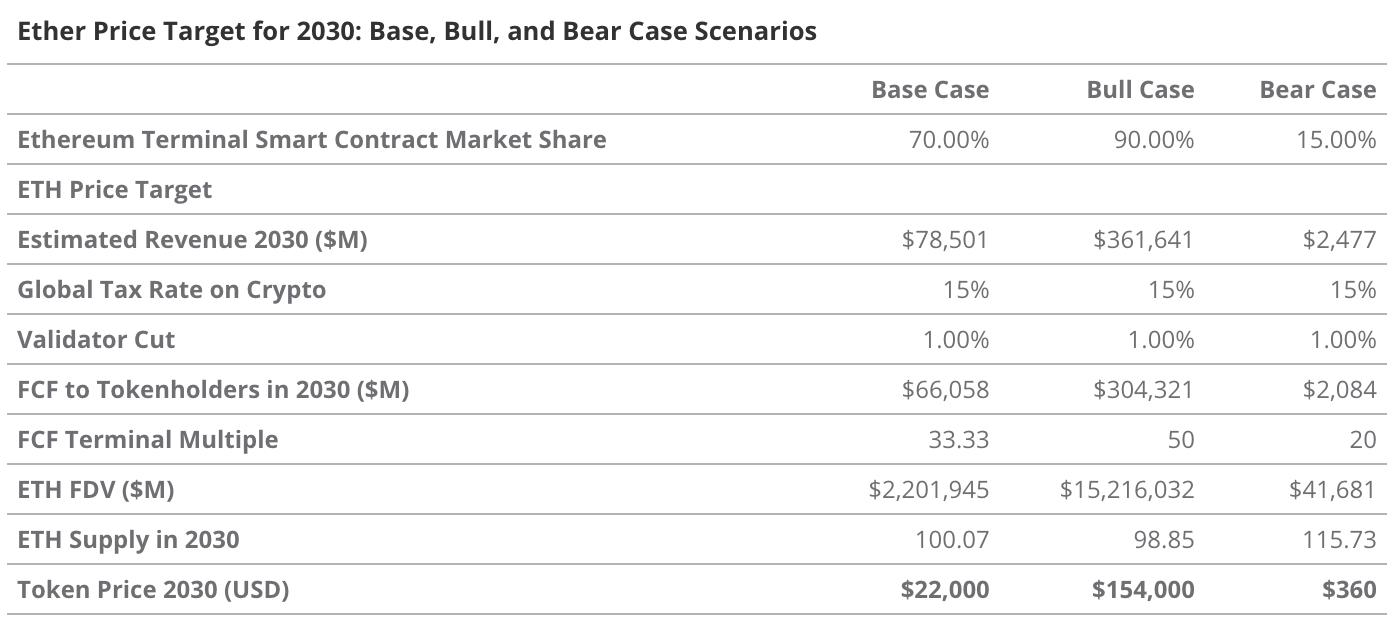Click the Token Price 2030 (USD) label
Image resolution: width=1394 pixels, height=636 pixels.
(x=153, y=590)
